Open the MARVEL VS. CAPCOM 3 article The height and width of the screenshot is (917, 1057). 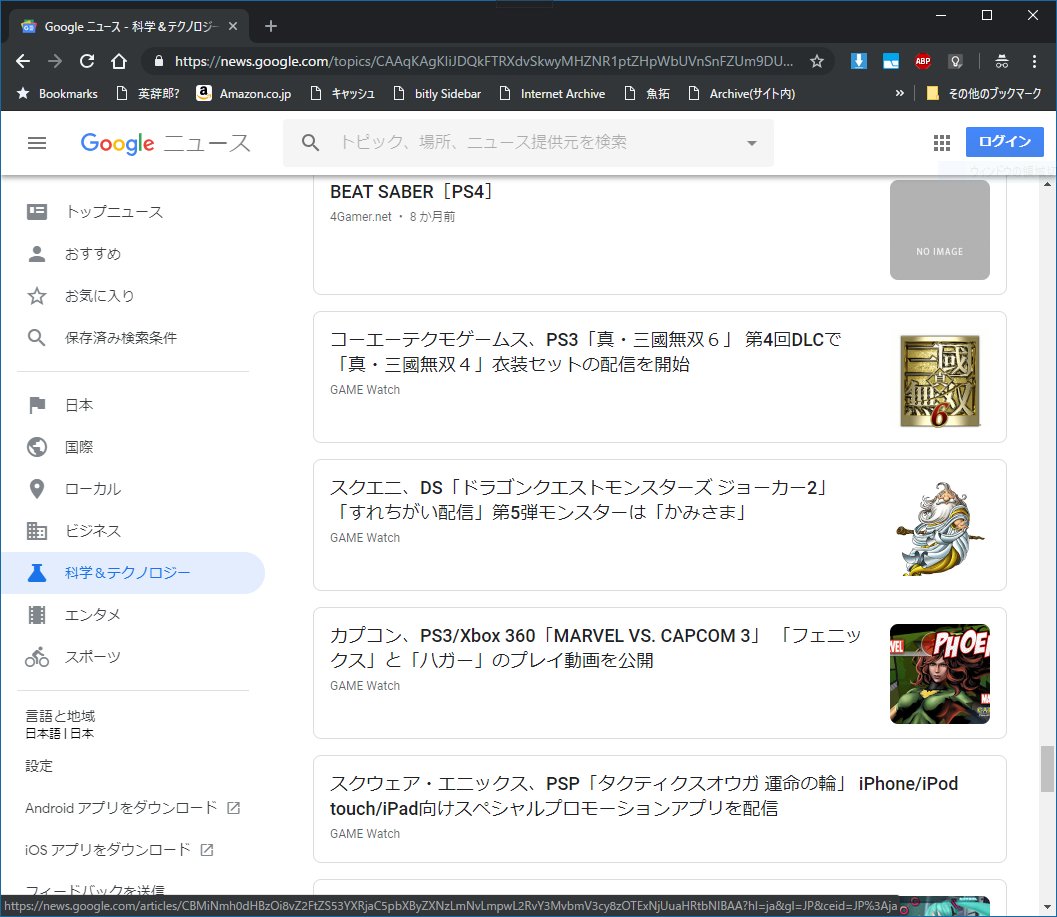click(596, 648)
